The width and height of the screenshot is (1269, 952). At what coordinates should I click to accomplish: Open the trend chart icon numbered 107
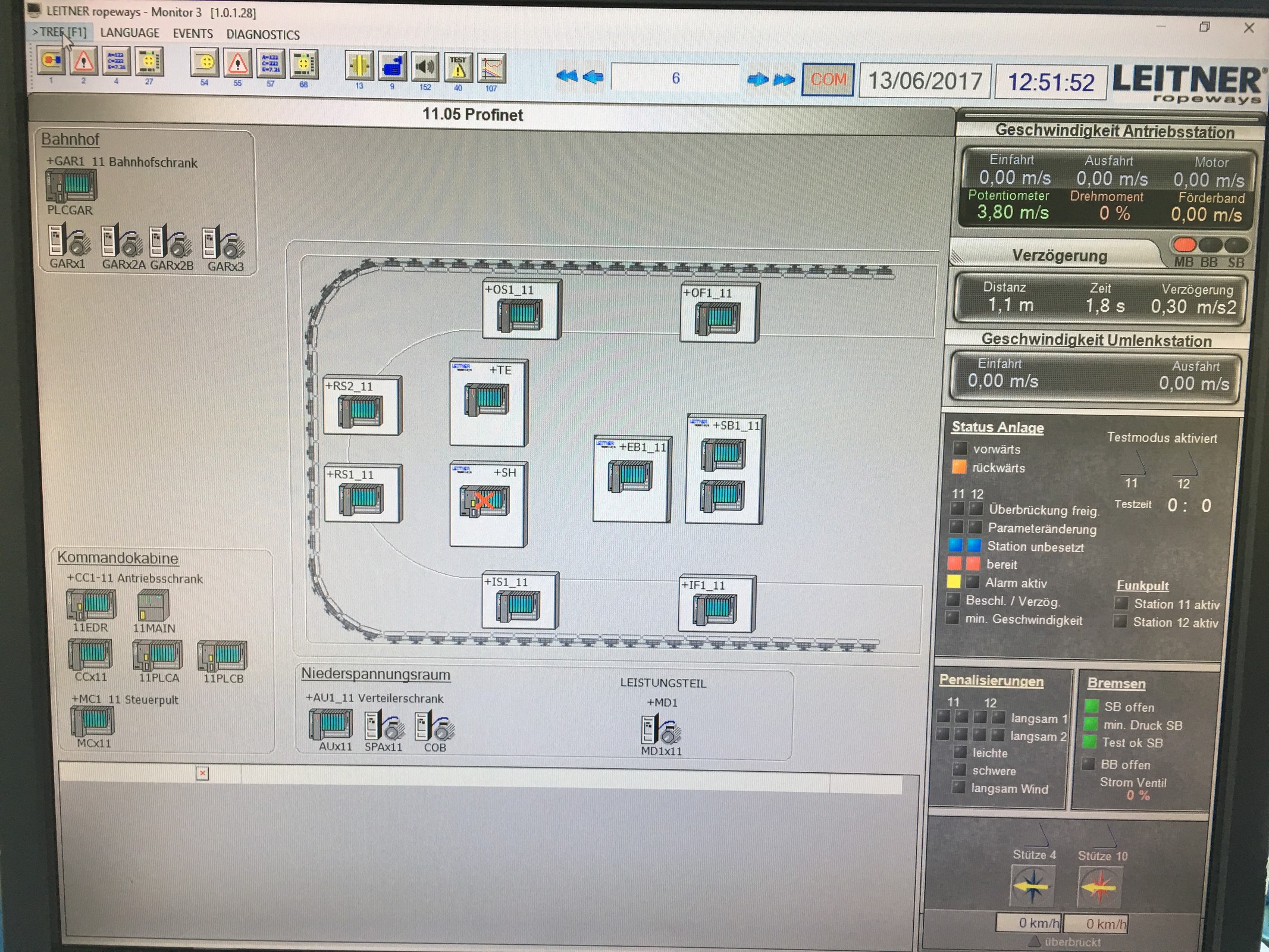coord(491,68)
